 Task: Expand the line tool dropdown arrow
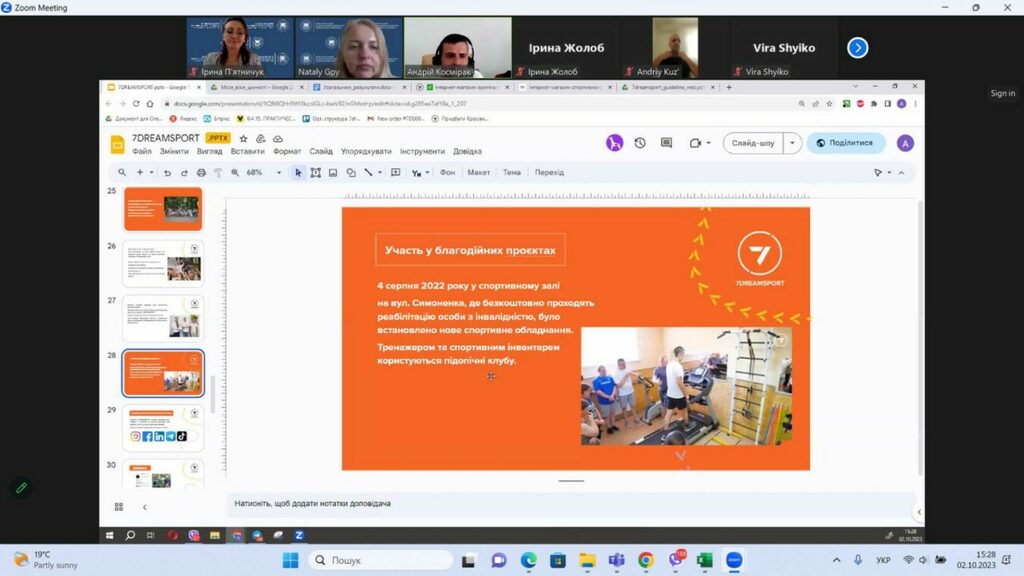[x=380, y=172]
